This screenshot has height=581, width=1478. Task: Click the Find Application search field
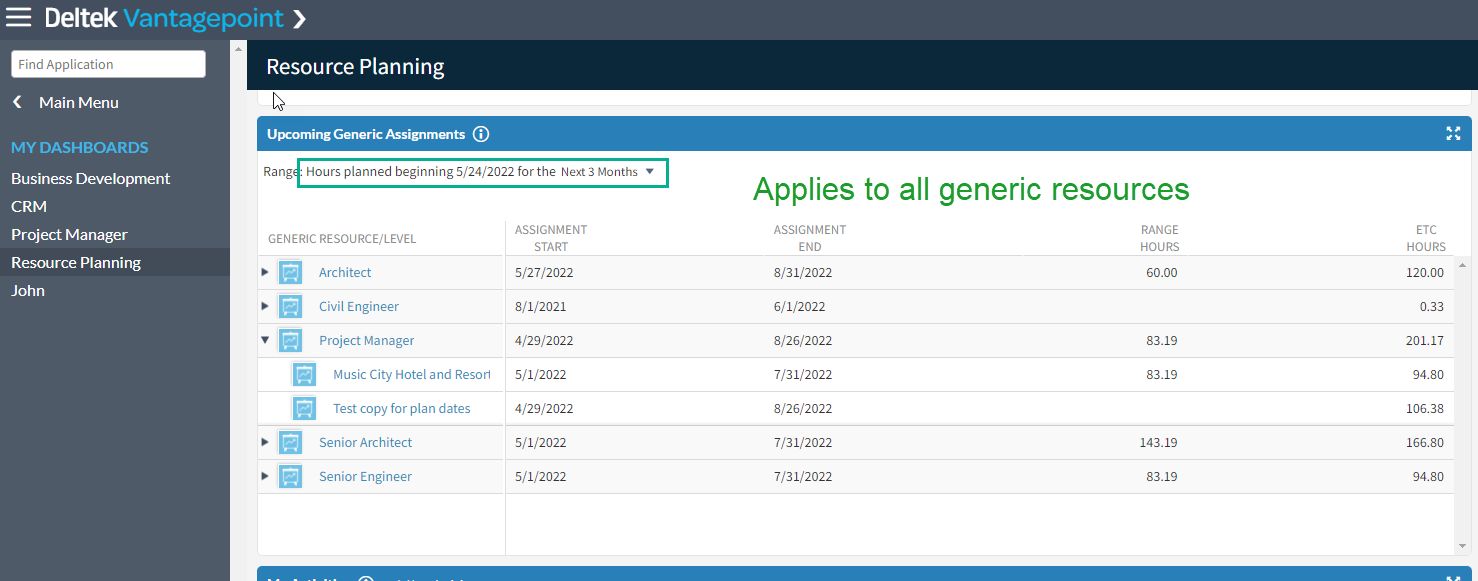point(108,64)
